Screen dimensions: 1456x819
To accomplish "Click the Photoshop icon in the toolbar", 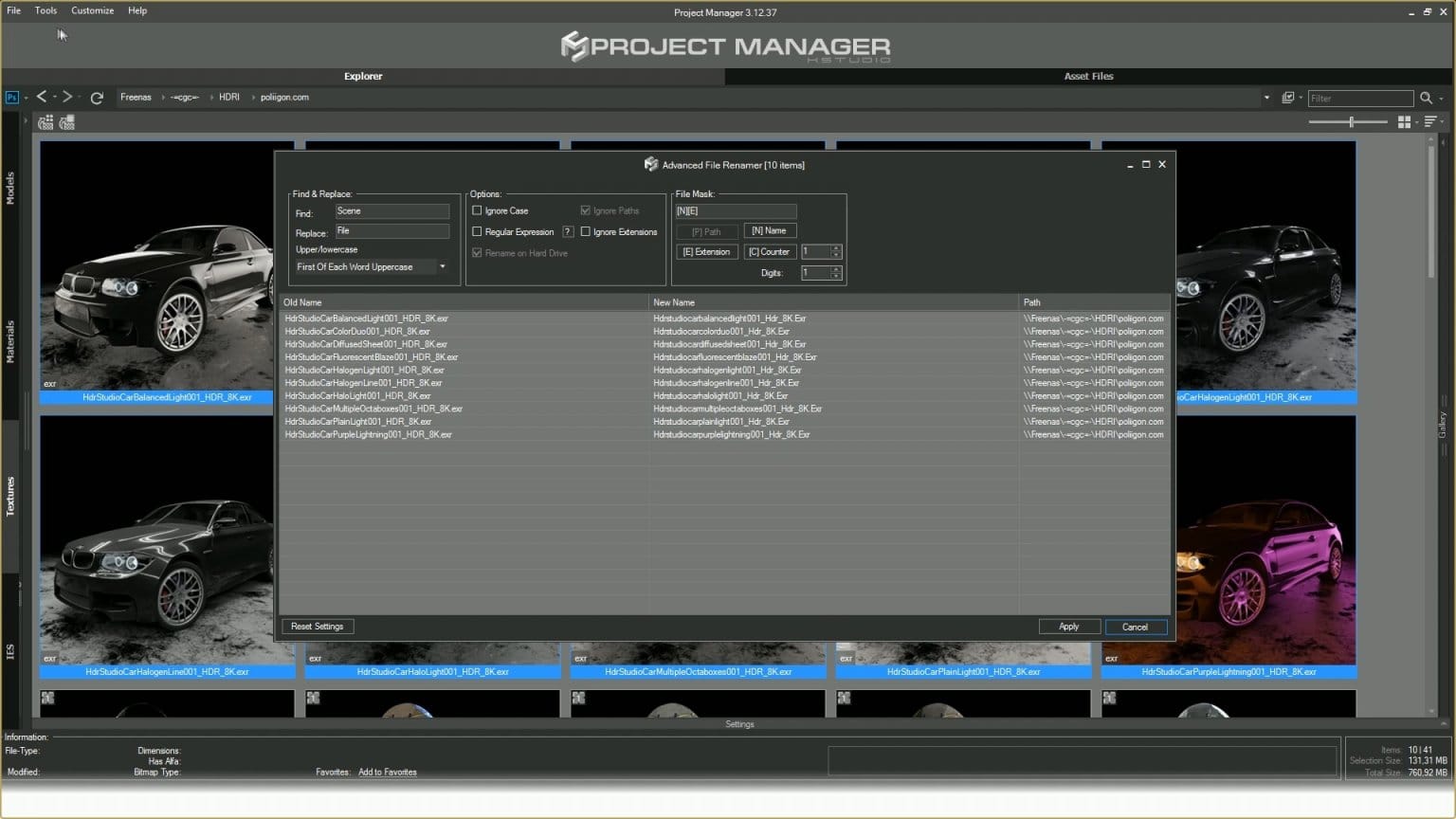I will pos(11,97).
